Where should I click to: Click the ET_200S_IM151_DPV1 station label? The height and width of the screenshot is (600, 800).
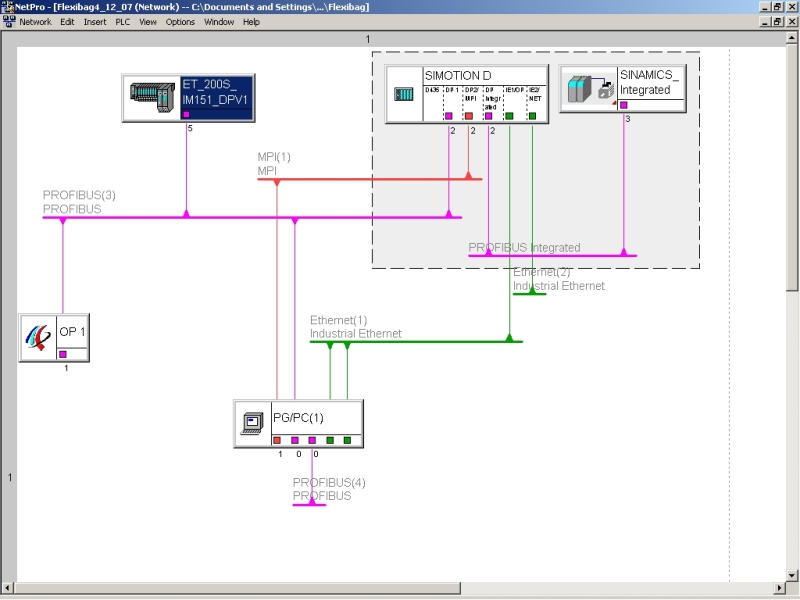tap(215, 92)
